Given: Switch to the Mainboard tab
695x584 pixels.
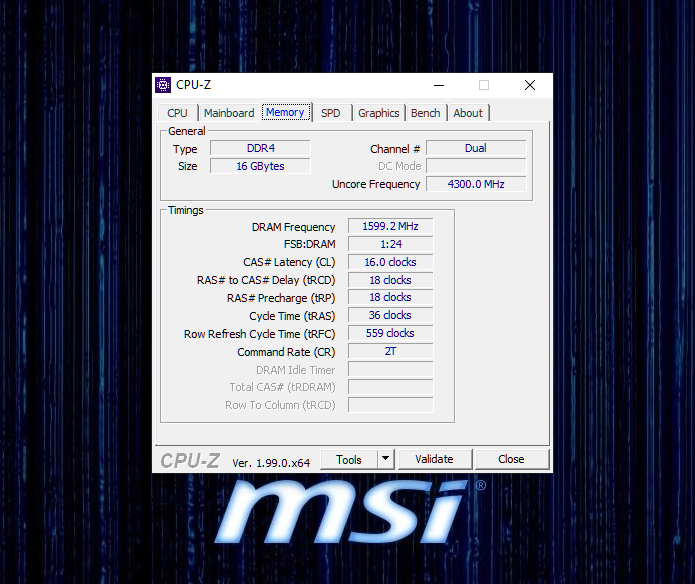Looking at the screenshot, I should point(229,113).
